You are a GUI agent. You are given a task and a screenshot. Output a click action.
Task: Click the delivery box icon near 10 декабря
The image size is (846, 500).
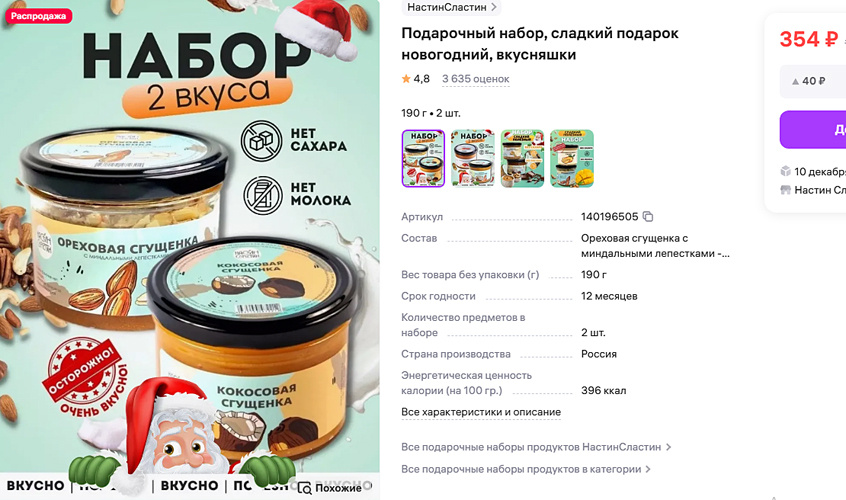pos(786,172)
